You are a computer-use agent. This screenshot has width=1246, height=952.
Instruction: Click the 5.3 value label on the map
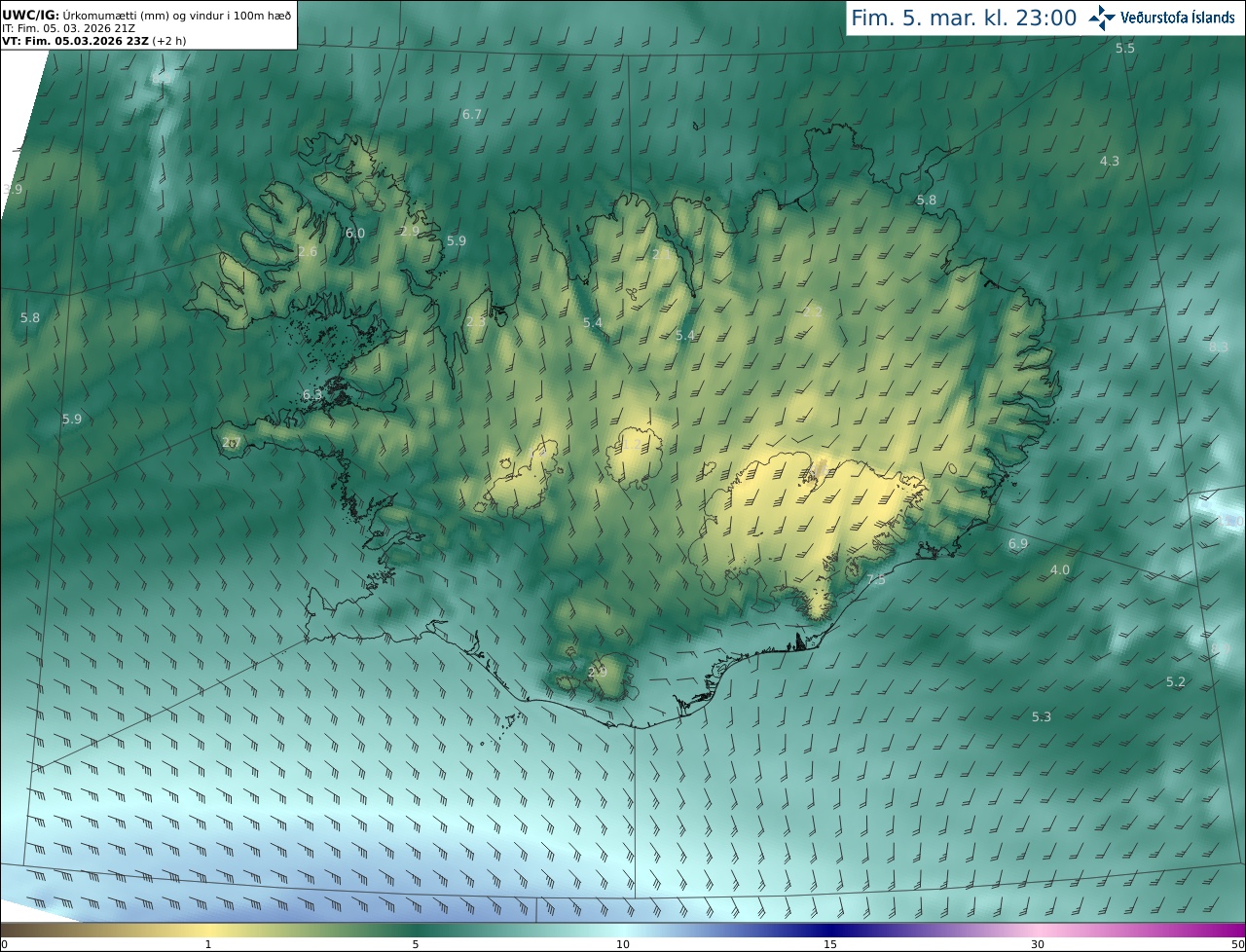pyautogui.click(x=1042, y=716)
